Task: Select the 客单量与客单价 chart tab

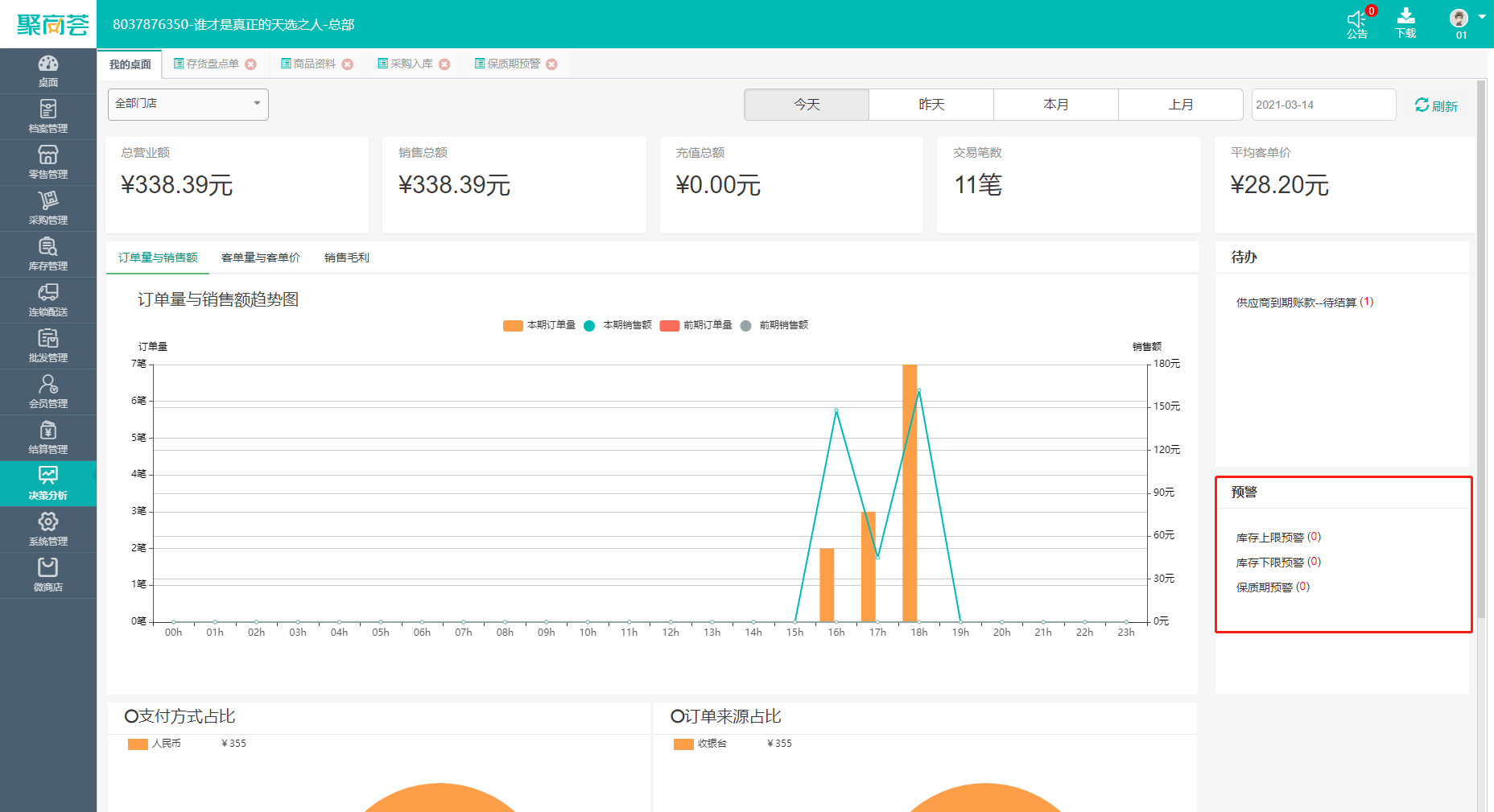Action: [x=261, y=258]
